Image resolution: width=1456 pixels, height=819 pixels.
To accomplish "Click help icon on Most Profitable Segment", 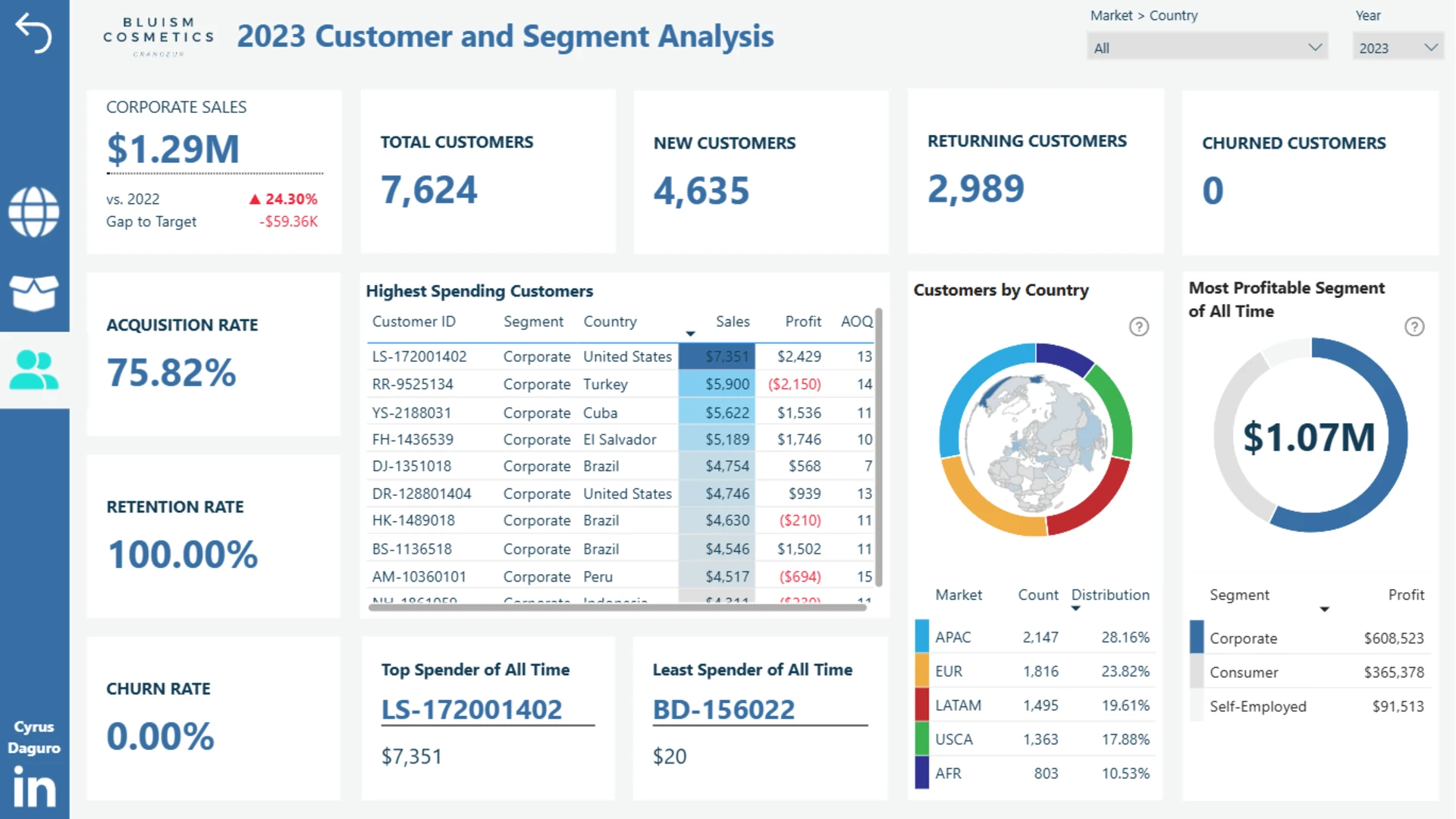I will coord(1414,327).
